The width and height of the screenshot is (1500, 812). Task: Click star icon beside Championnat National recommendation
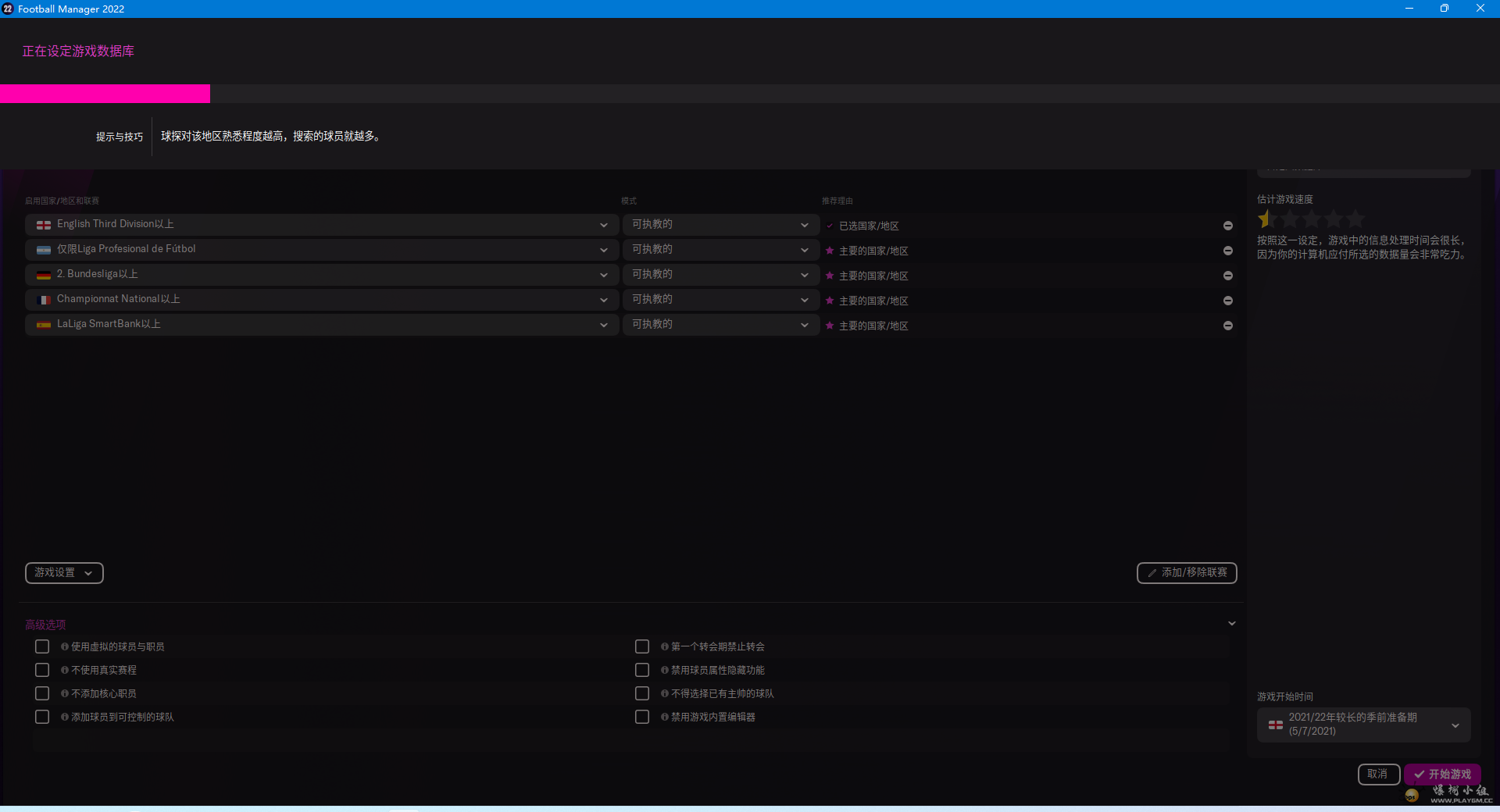click(x=830, y=301)
